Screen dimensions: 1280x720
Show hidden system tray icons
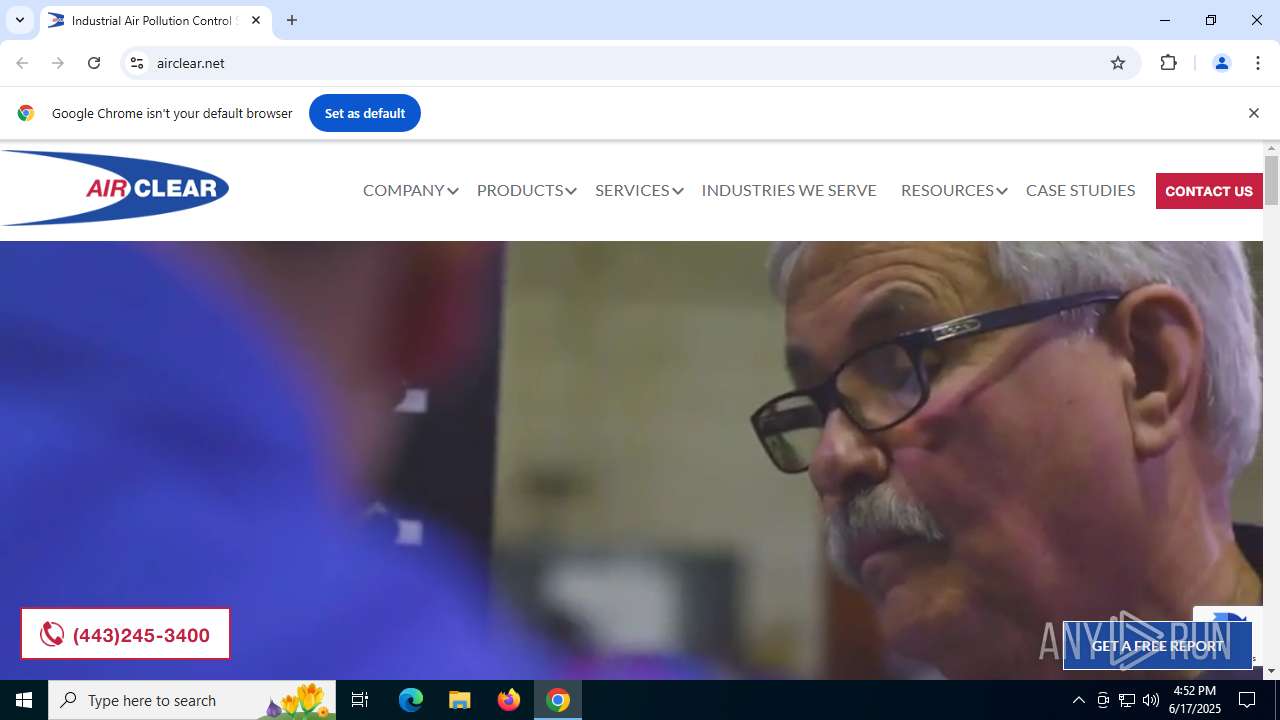tap(1078, 700)
